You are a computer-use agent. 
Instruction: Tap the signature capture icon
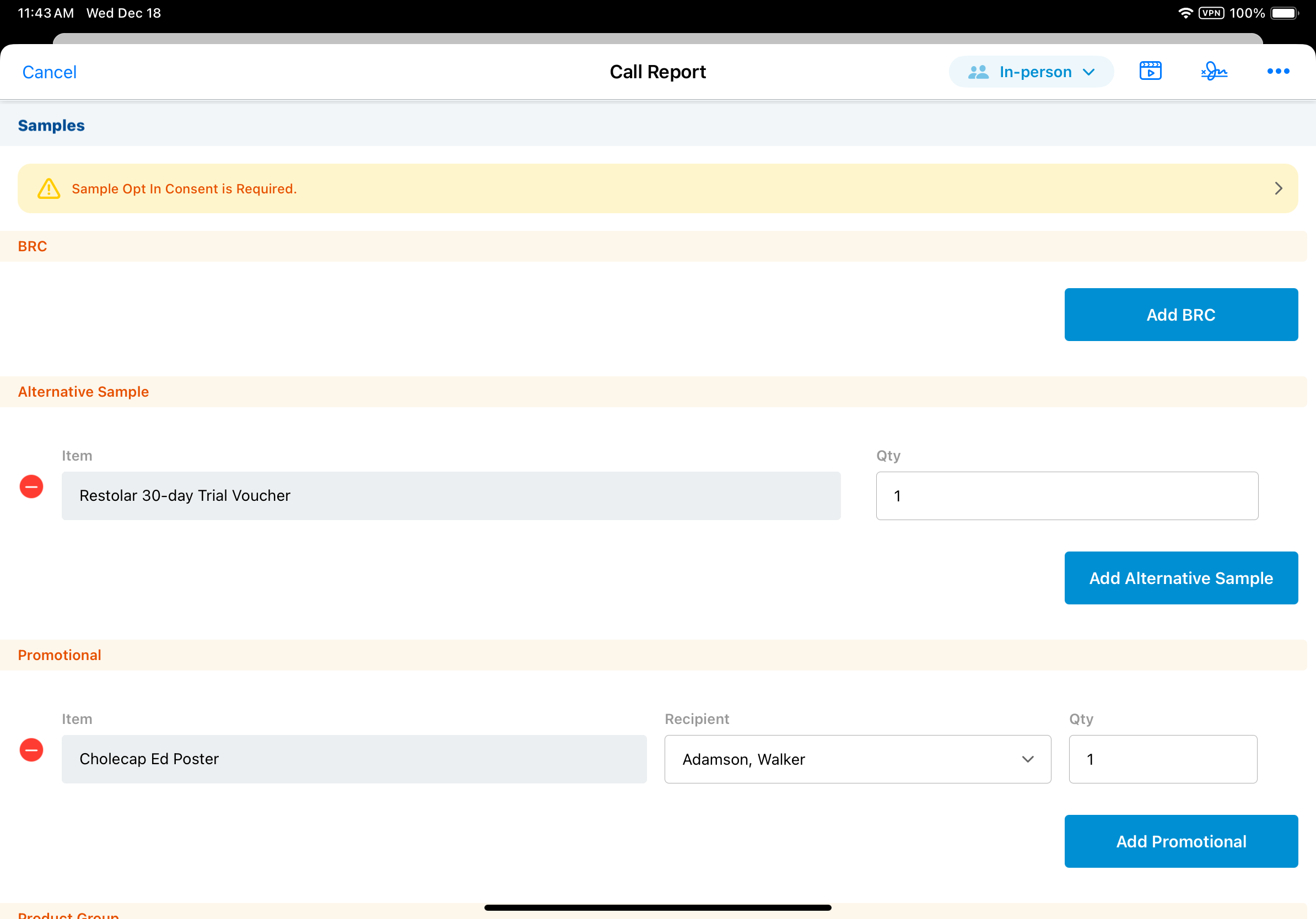(1213, 71)
